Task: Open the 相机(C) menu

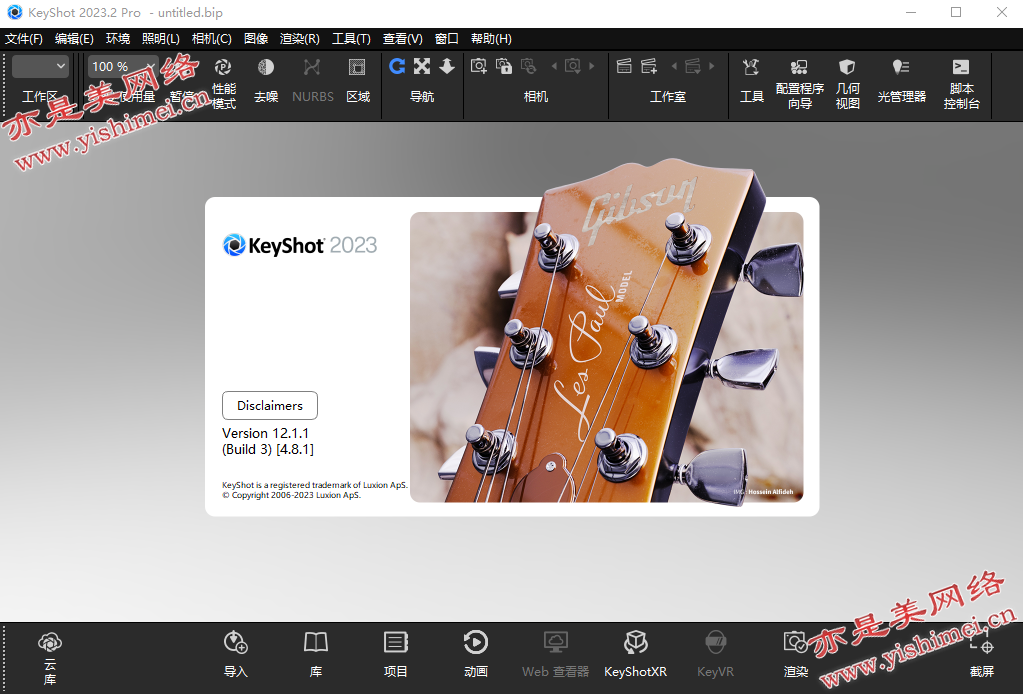Action: click(211, 38)
